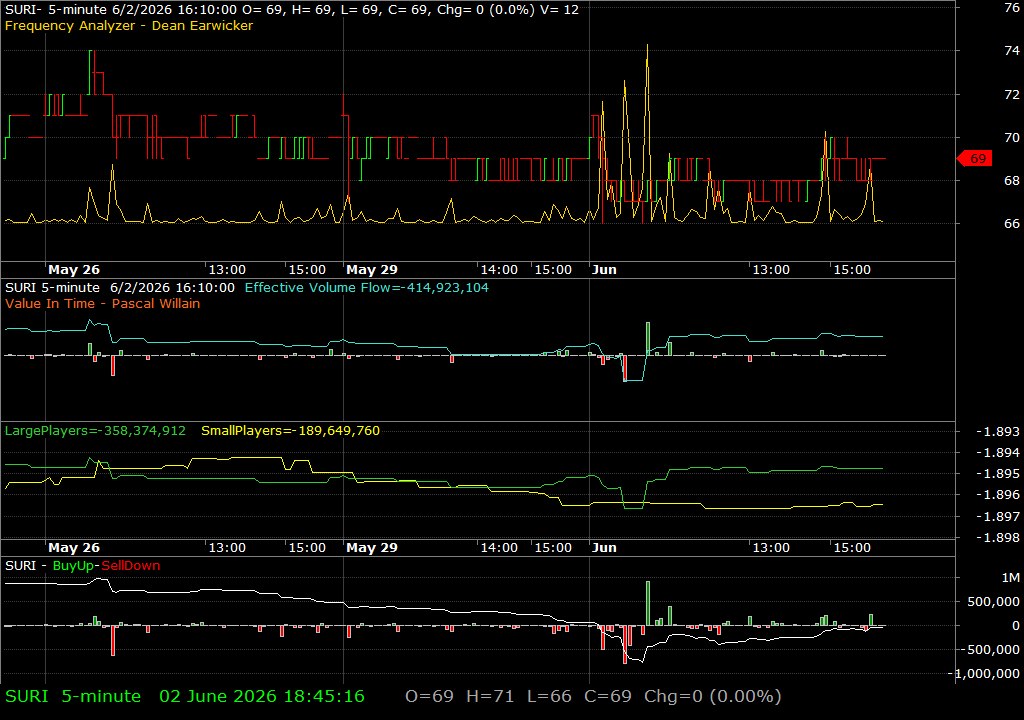The image size is (1024, 720).
Task: Select the -1.897 axis value
Action: [997, 517]
